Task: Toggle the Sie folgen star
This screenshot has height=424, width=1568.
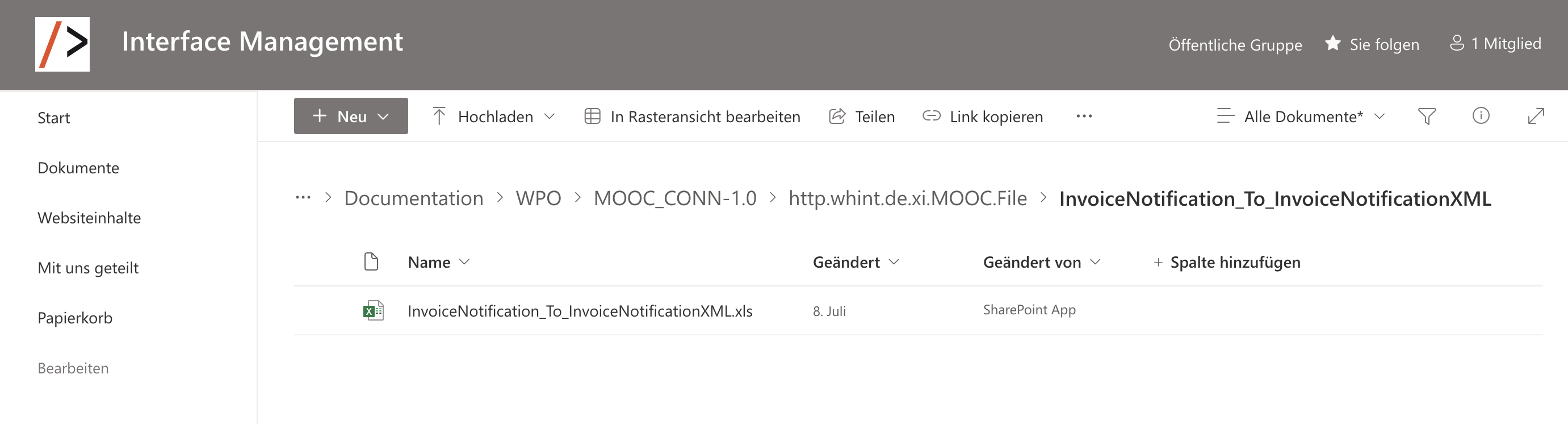Action: [x=1332, y=43]
